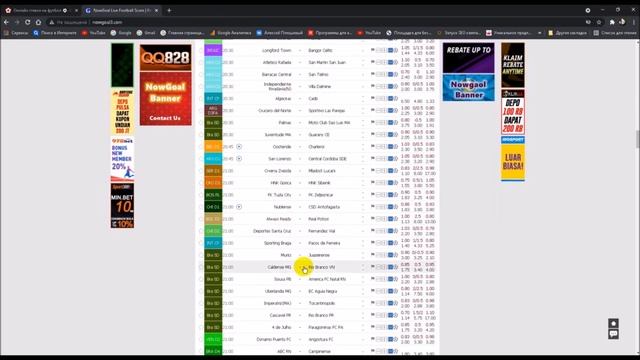Viewport: 640px width, 360px height.
Task: Click flag icon in Atletico Rafaela row
Action: pyautogui.click(x=372, y=62)
